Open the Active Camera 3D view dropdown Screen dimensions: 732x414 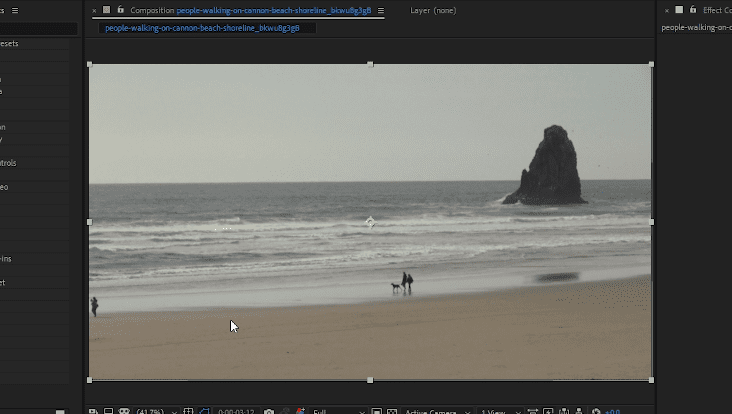tap(430, 411)
